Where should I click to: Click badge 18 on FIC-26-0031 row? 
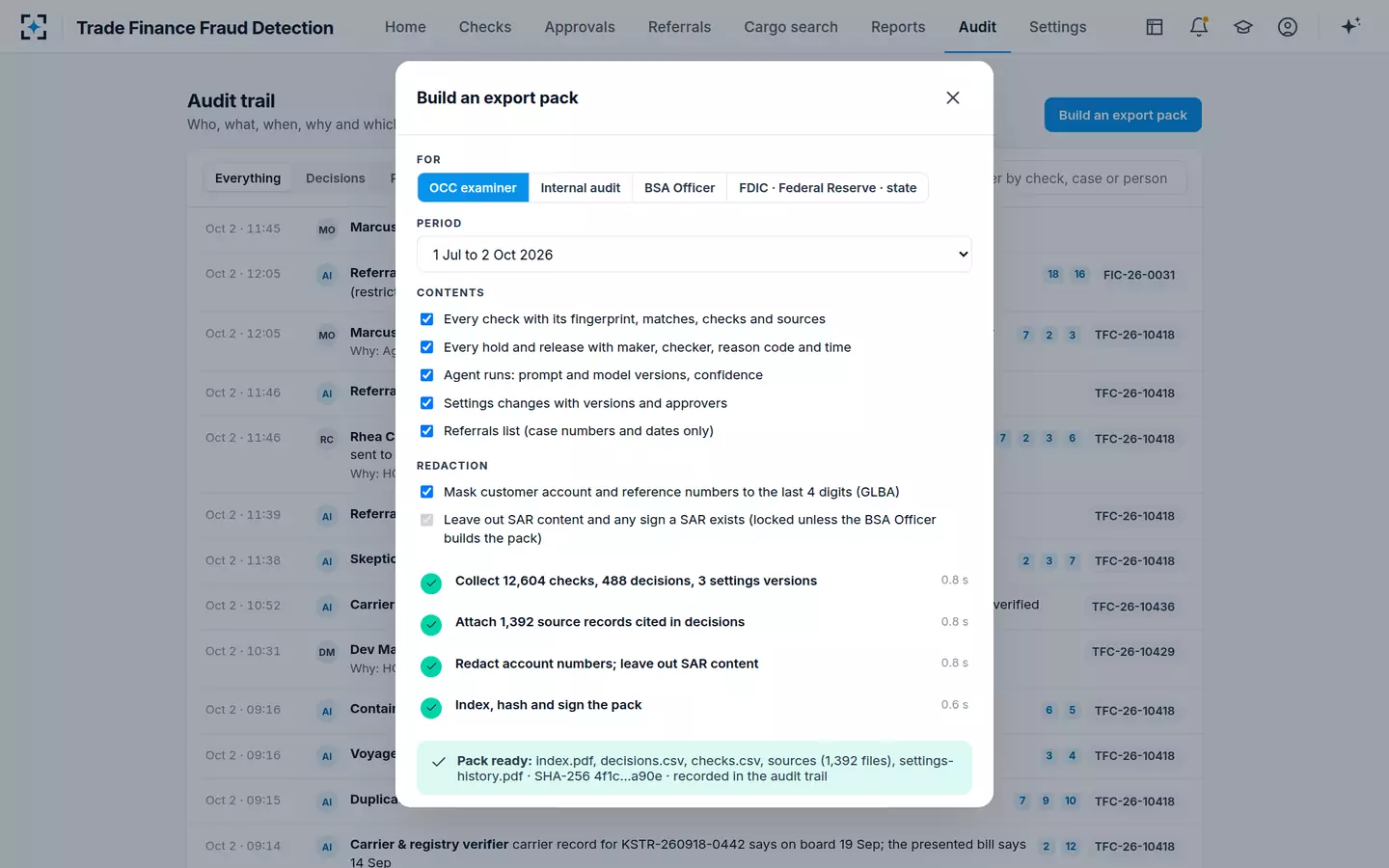(x=1053, y=274)
